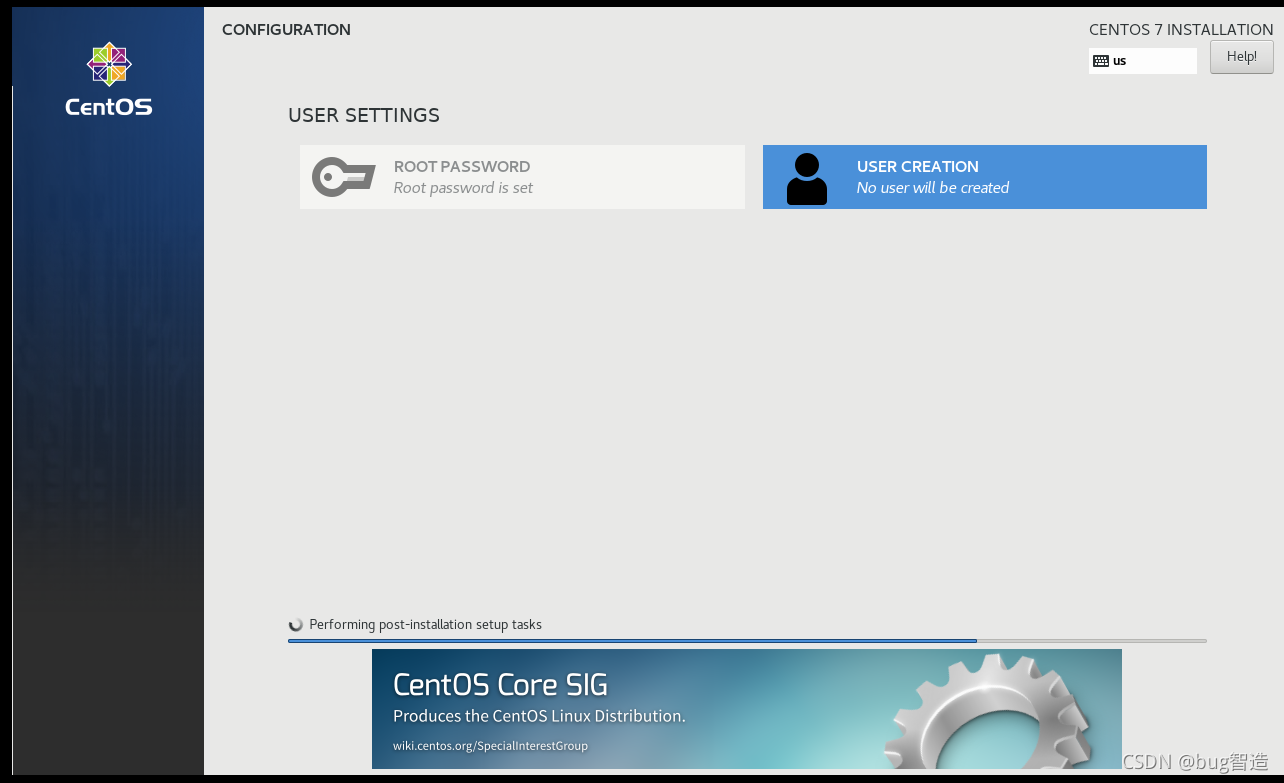Click the CentOS logo in the sidebar
Viewport: 1284px width, 783px height.
109,79
